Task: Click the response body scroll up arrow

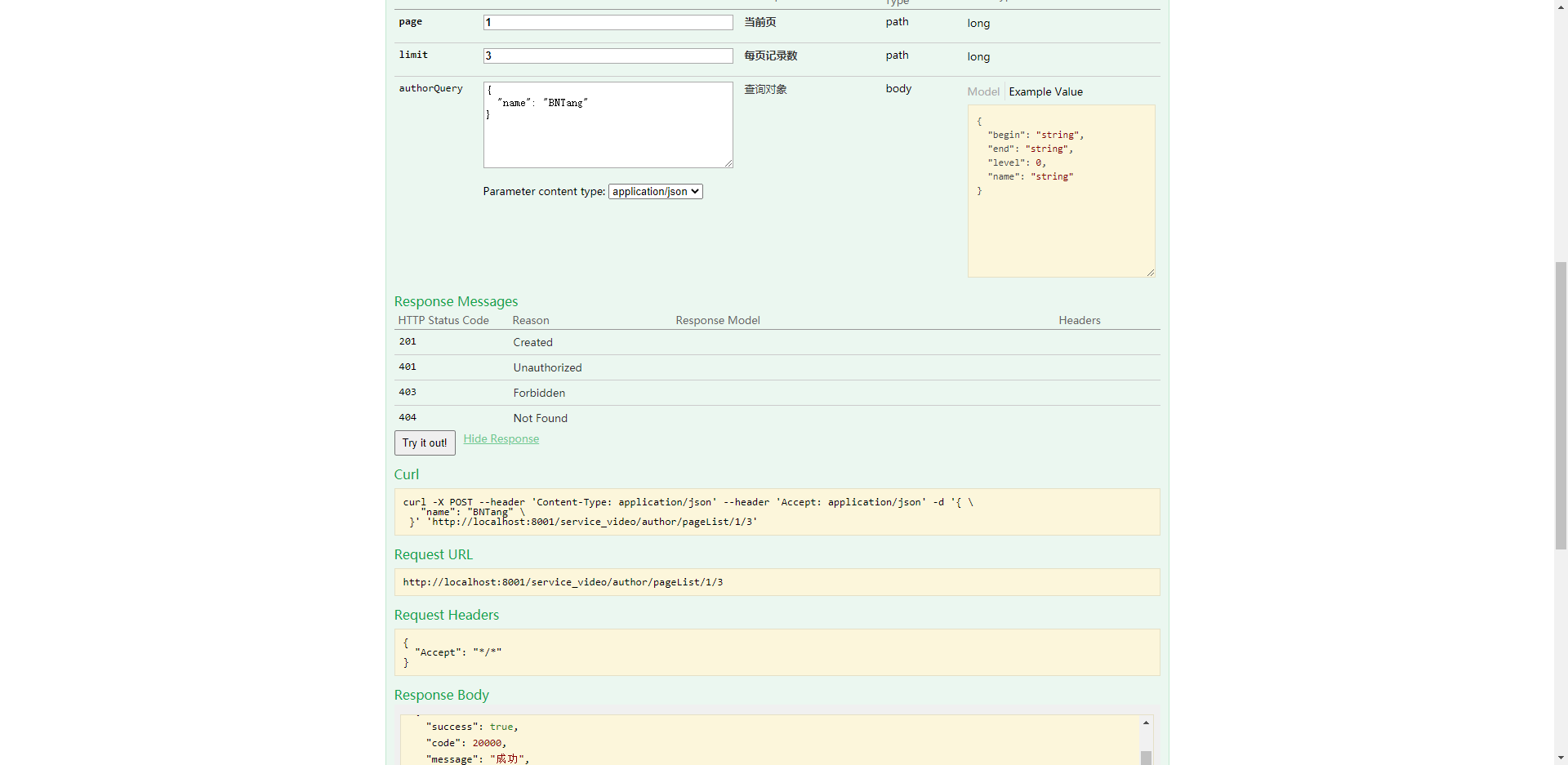Action: click(x=1146, y=723)
